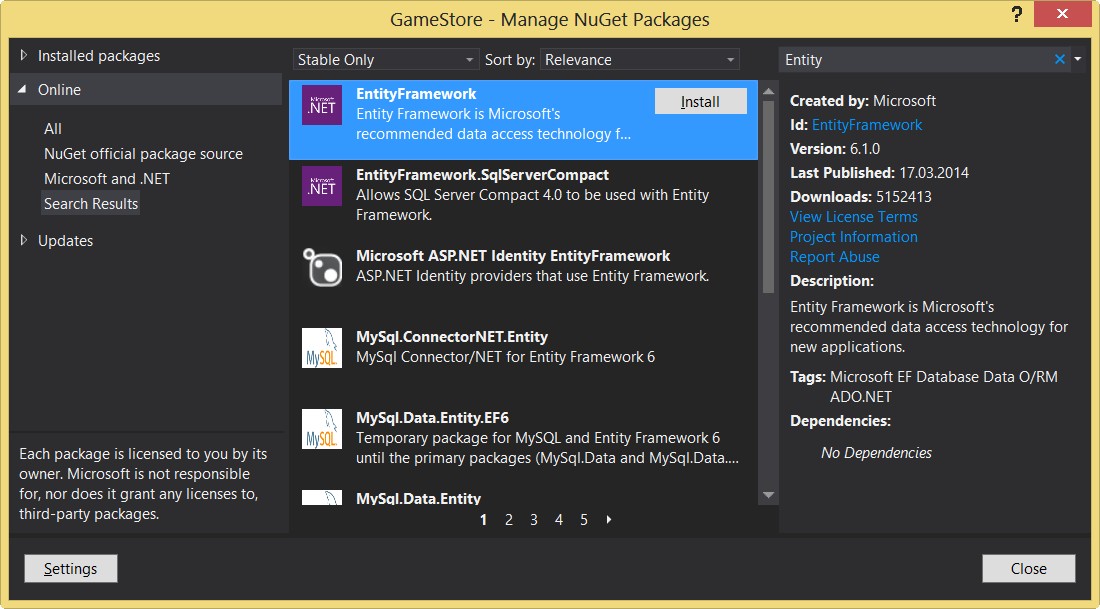Open EntityFramework Id link
Viewport: 1100px width, 609px height.
click(866, 125)
